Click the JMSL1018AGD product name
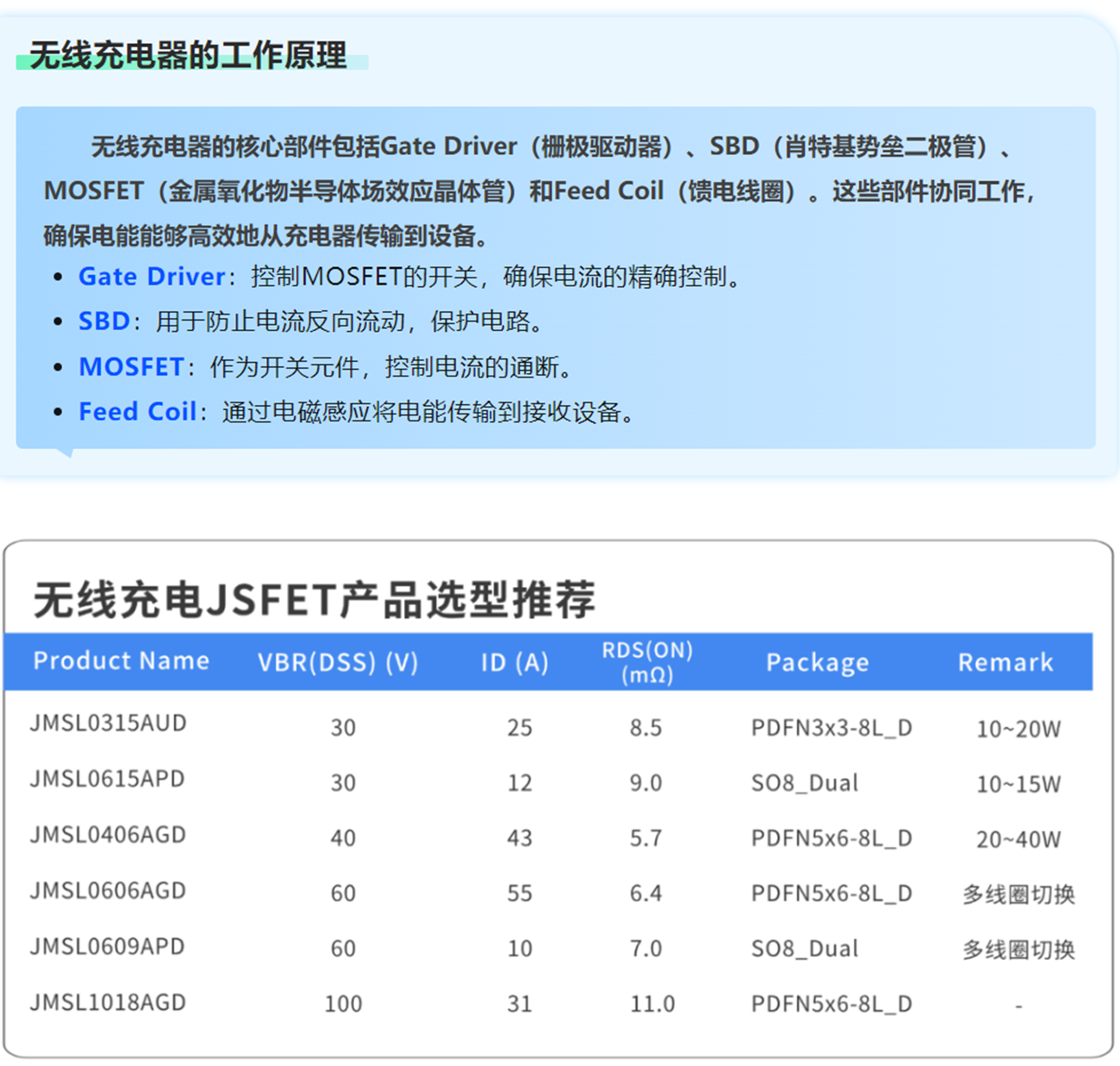 click(109, 1003)
